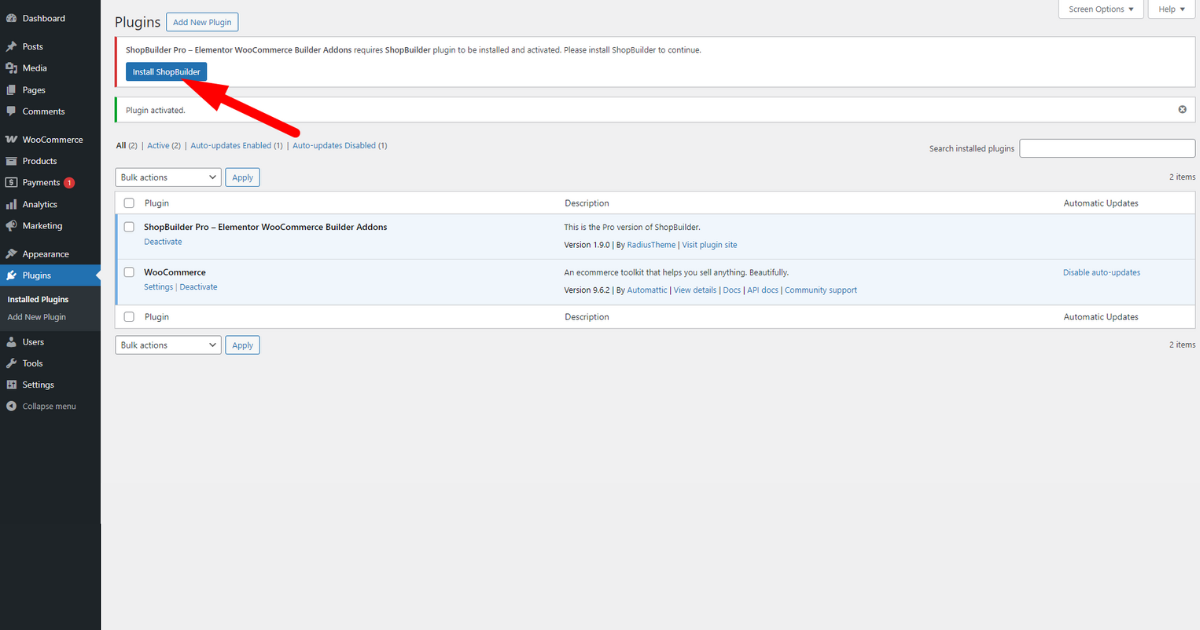The height and width of the screenshot is (630, 1200).
Task: Open the bottom Bulk actions dropdown
Action: coord(168,345)
